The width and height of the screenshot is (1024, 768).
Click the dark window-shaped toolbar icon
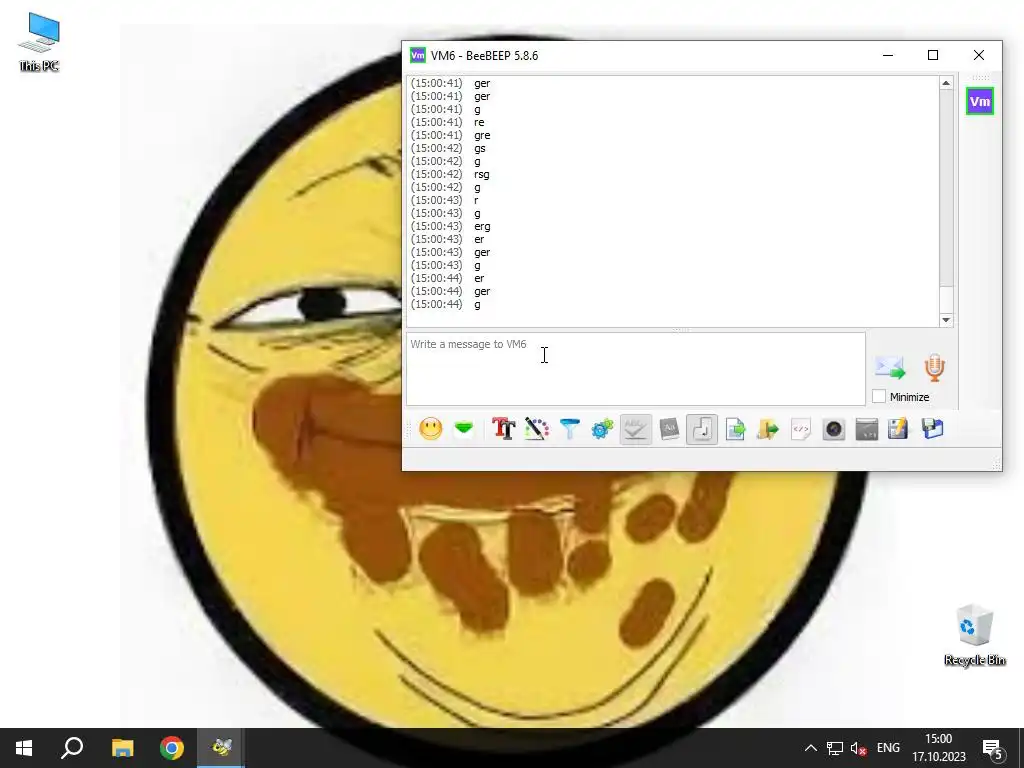pyautogui.click(x=867, y=429)
